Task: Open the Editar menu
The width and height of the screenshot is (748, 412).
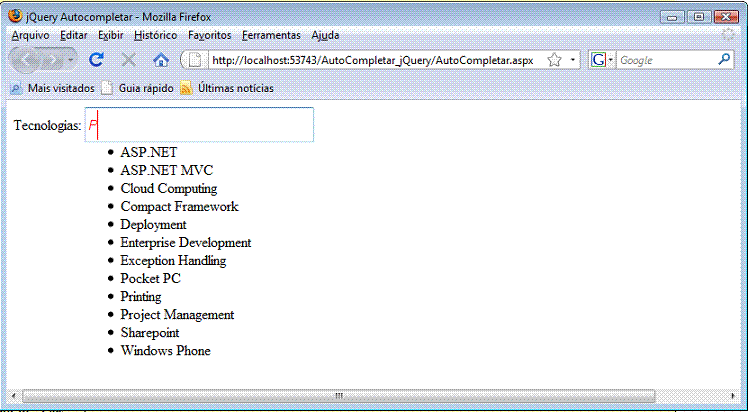Action: pyautogui.click(x=74, y=35)
